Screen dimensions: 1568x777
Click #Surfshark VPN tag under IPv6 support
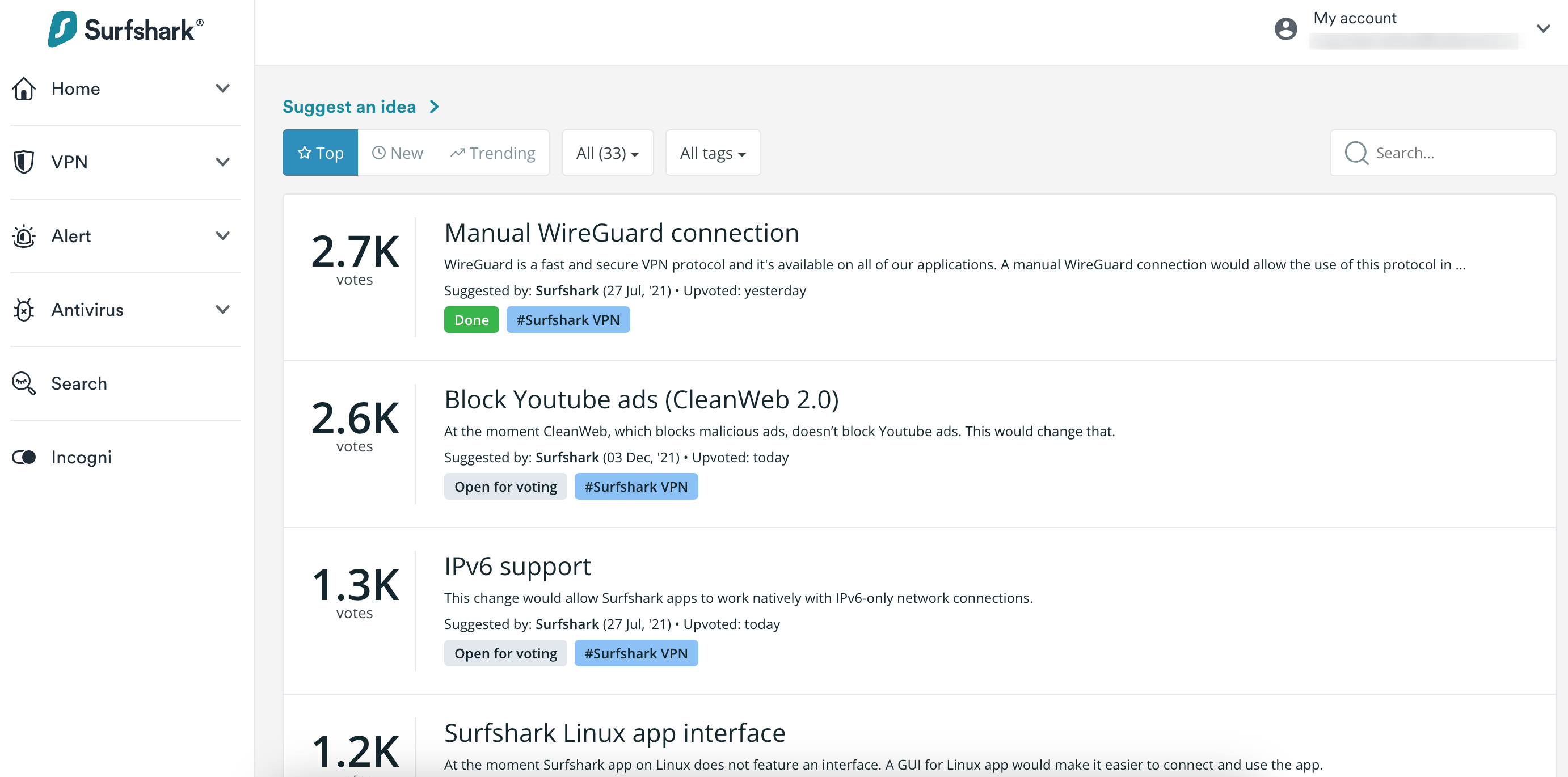click(636, 653)
